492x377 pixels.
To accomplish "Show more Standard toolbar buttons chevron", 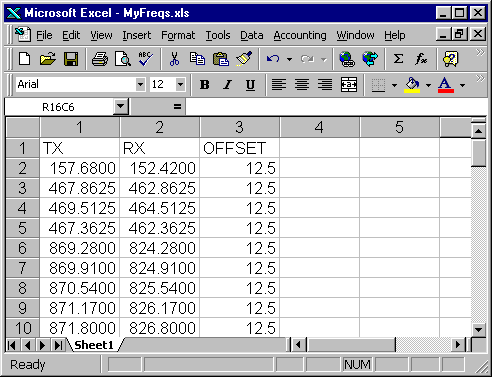I will [480, 52].
